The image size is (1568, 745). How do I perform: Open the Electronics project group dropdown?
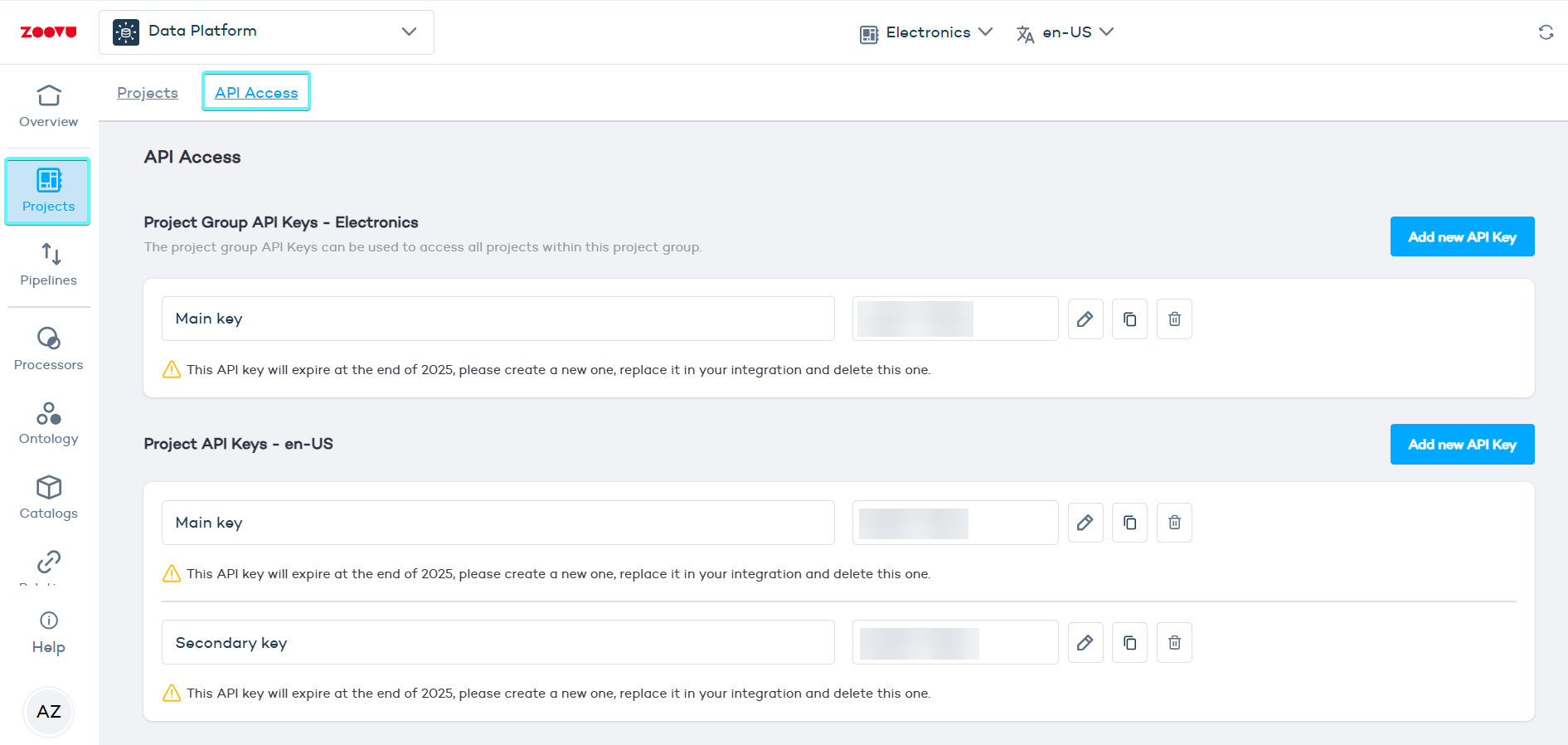(x=926, y=32)
